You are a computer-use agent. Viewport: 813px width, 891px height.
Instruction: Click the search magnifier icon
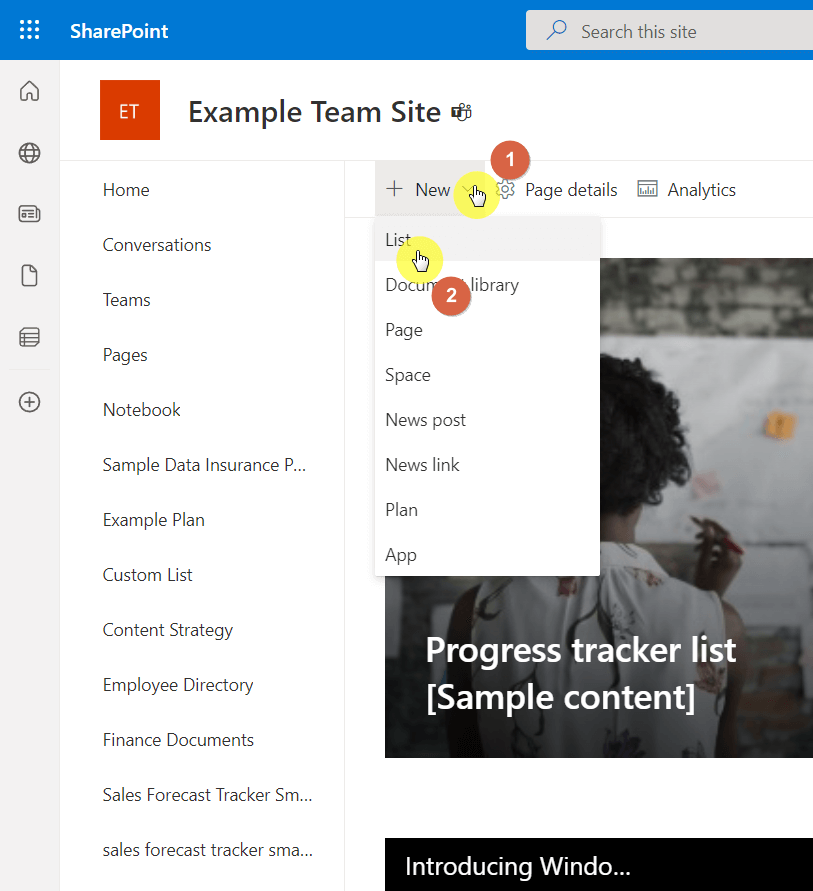click(557, 30)
